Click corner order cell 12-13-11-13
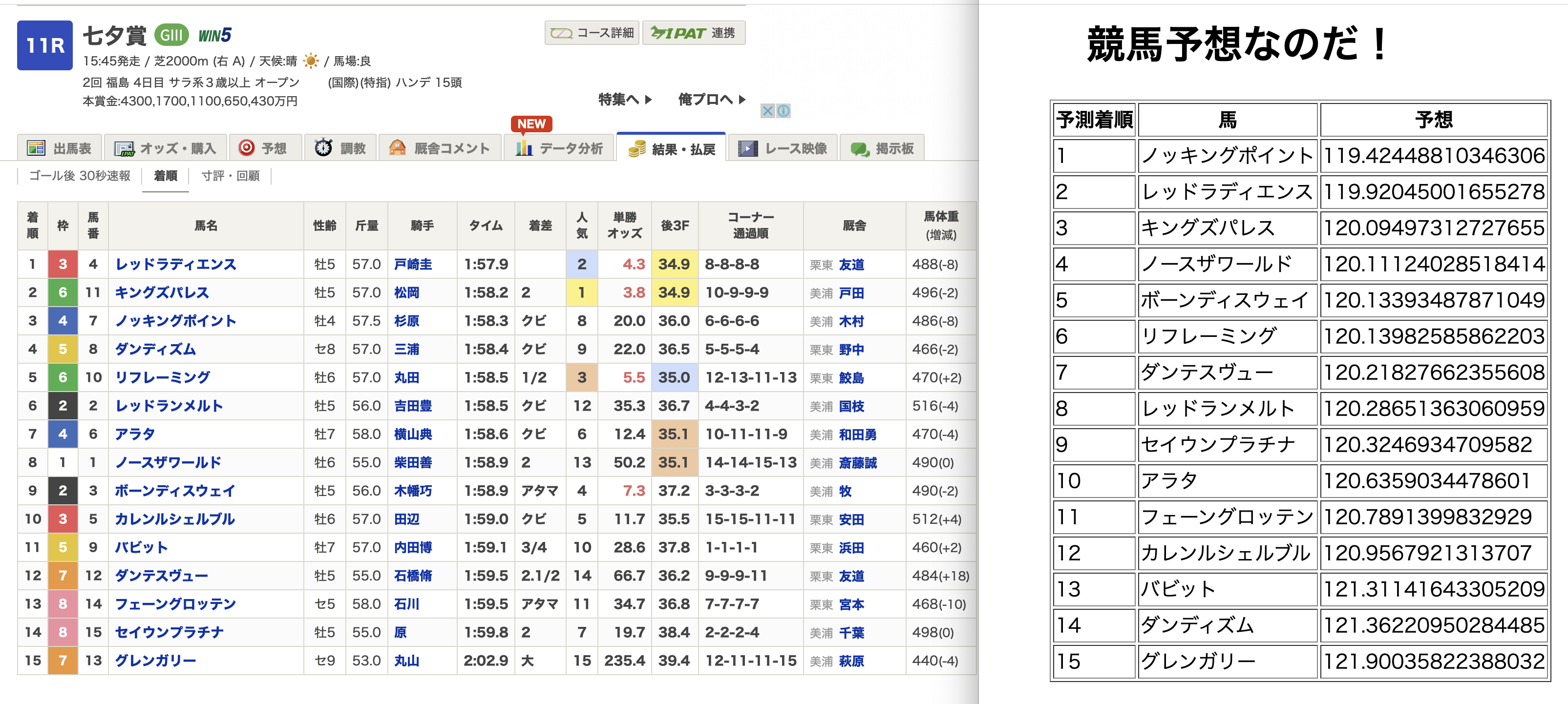Image resolution: width=1568 pixels, height=704 pixels. click(x=750, y=377)
